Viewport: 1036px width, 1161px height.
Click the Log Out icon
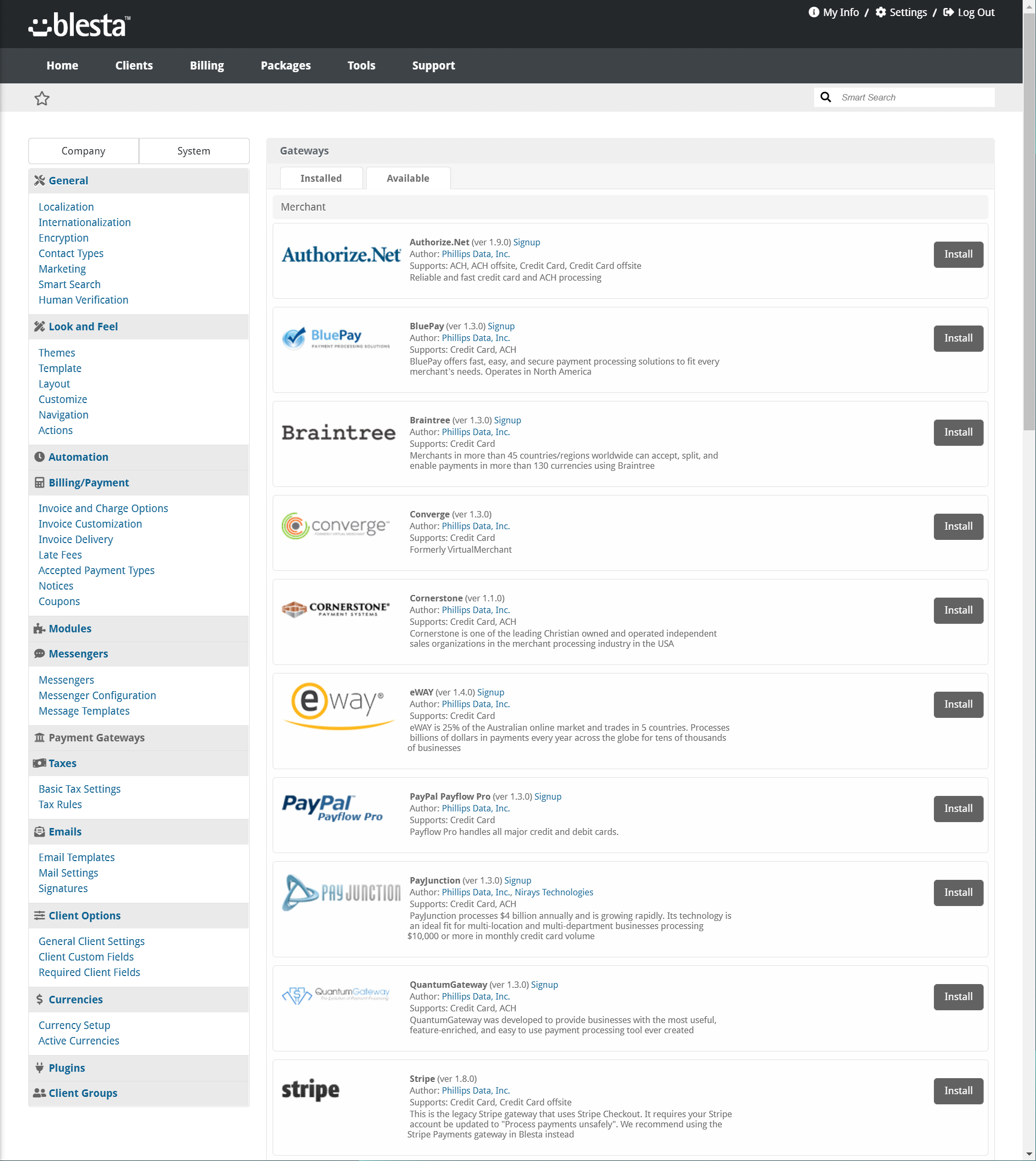pyautogui.click(x=948, y=12)
